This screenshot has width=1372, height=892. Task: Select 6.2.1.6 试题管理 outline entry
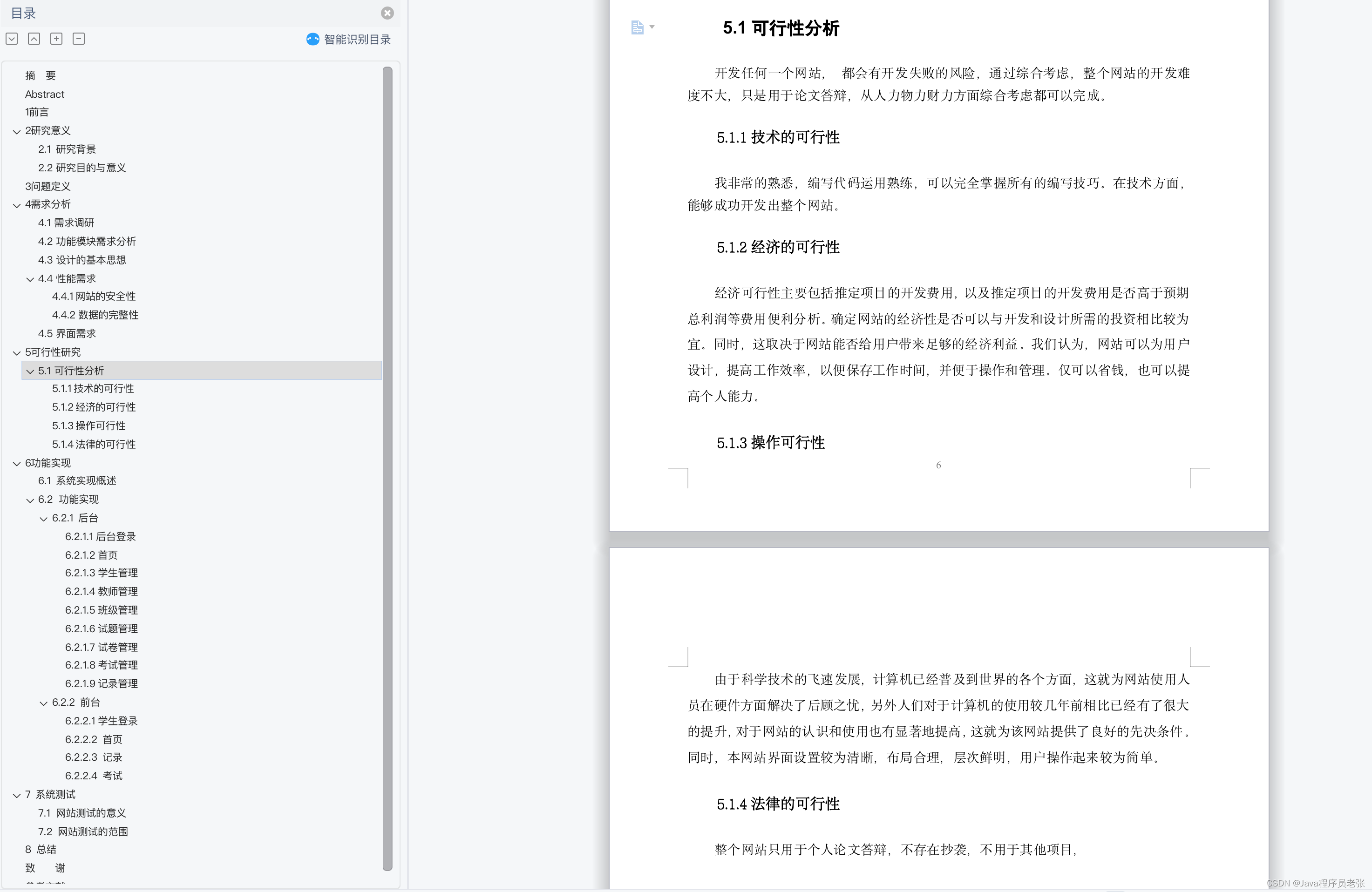point(102,628)
